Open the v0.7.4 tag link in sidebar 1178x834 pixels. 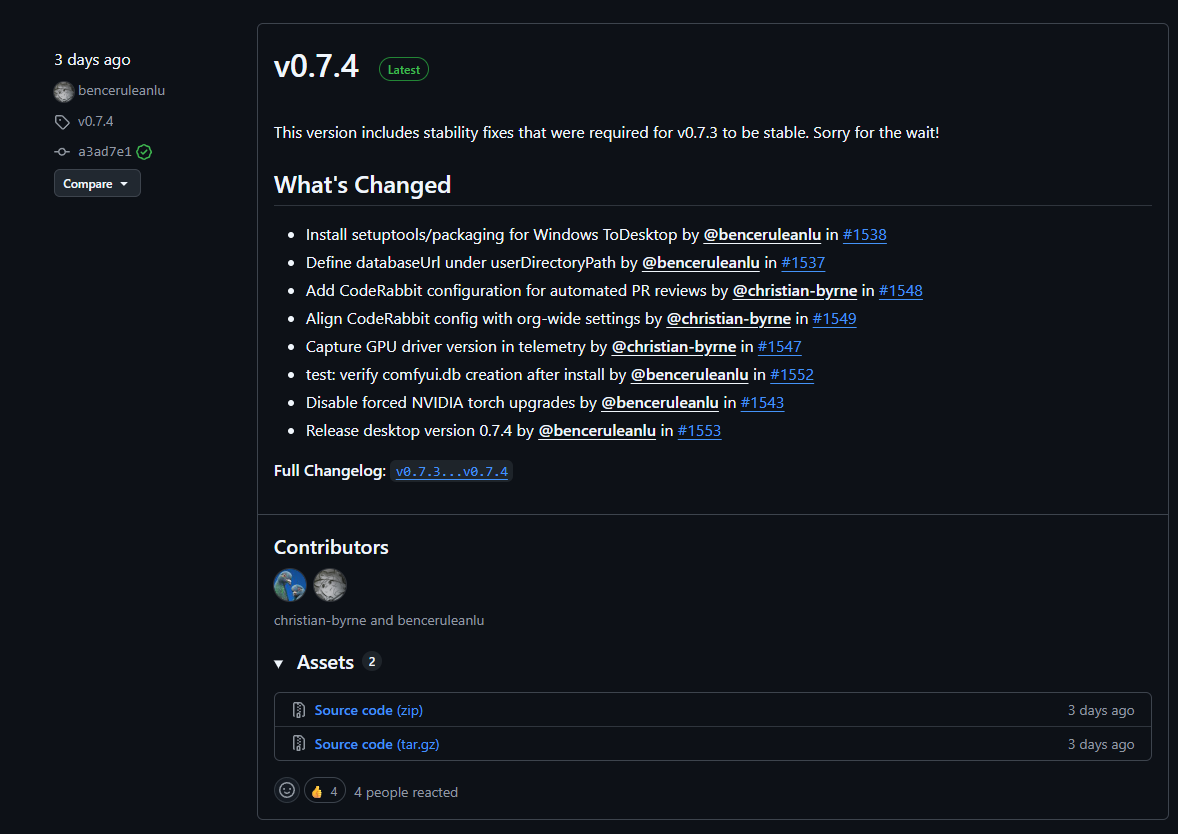coord(95,121)
